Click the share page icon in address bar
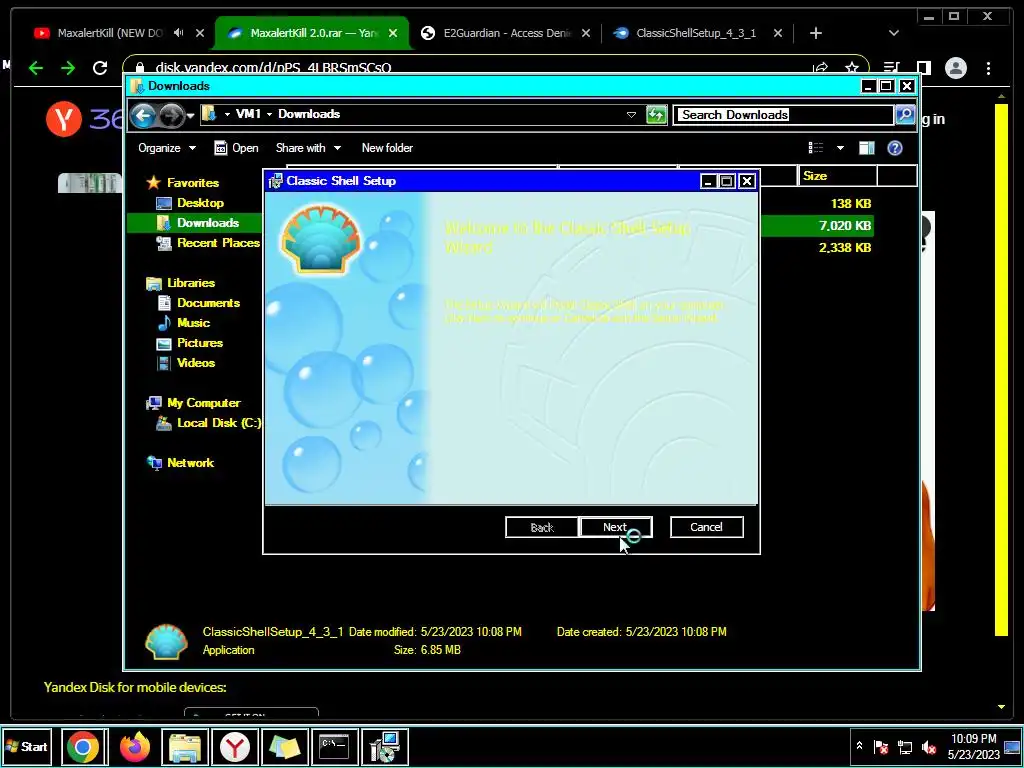The image size is (1024, 768). tap(820, 68)
